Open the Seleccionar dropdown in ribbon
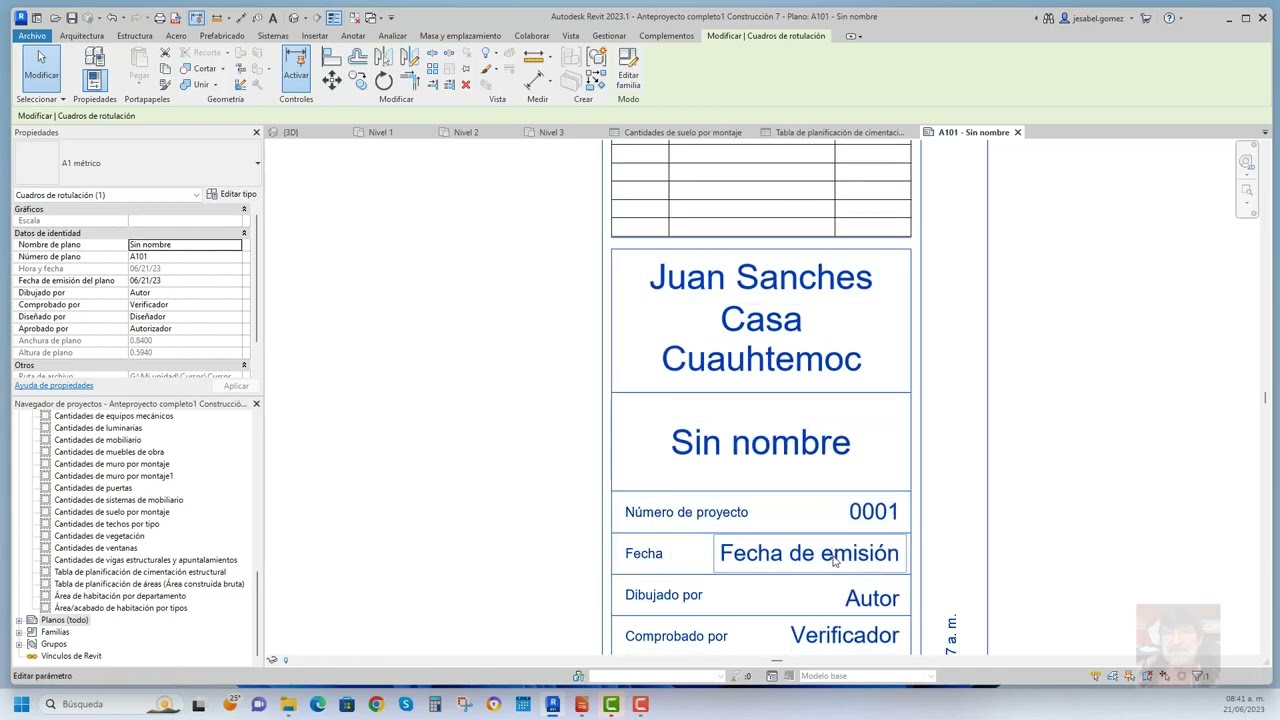 coord(41,99)
